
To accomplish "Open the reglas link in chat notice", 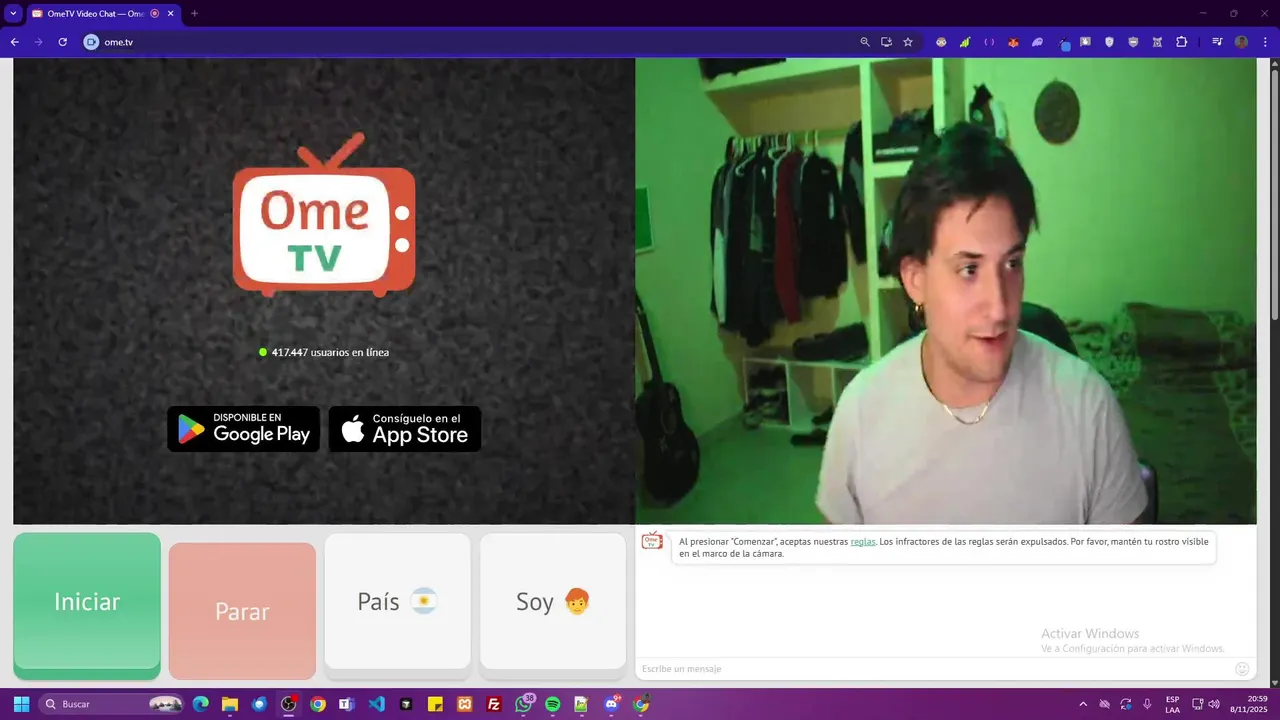I will pos(863,541).
